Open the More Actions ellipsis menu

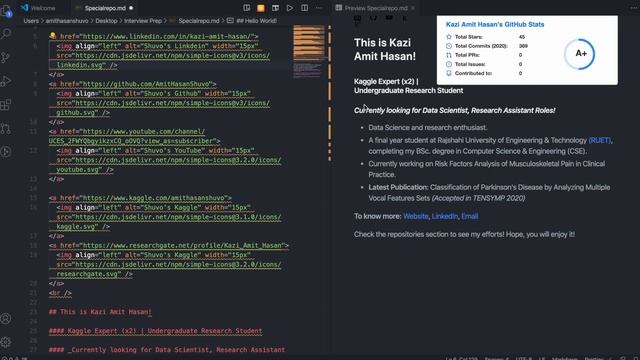tap(319, 8)
